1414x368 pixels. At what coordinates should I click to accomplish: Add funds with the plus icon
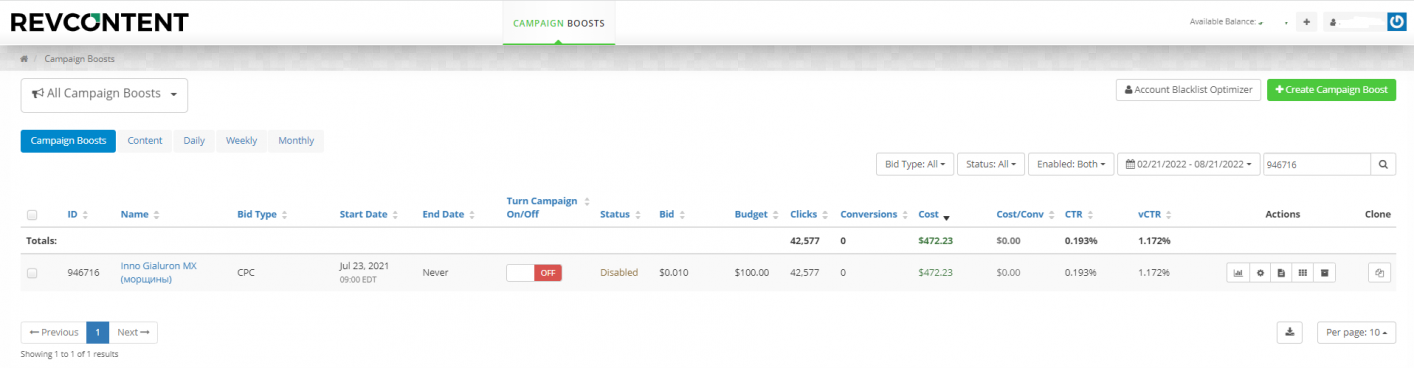(x=1306, y=21)
